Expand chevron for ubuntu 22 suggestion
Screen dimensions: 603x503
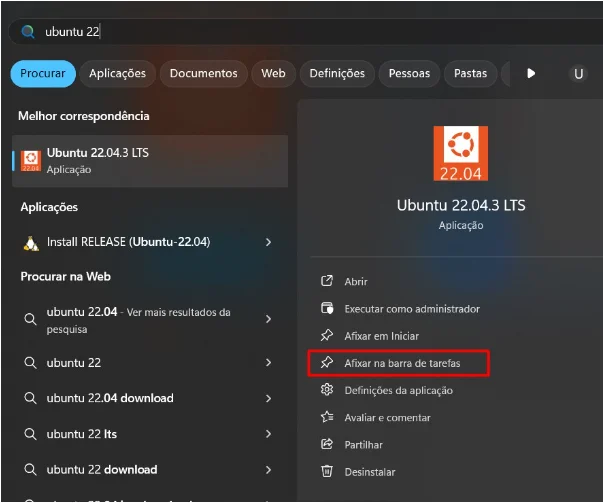[x=268, y=363]
